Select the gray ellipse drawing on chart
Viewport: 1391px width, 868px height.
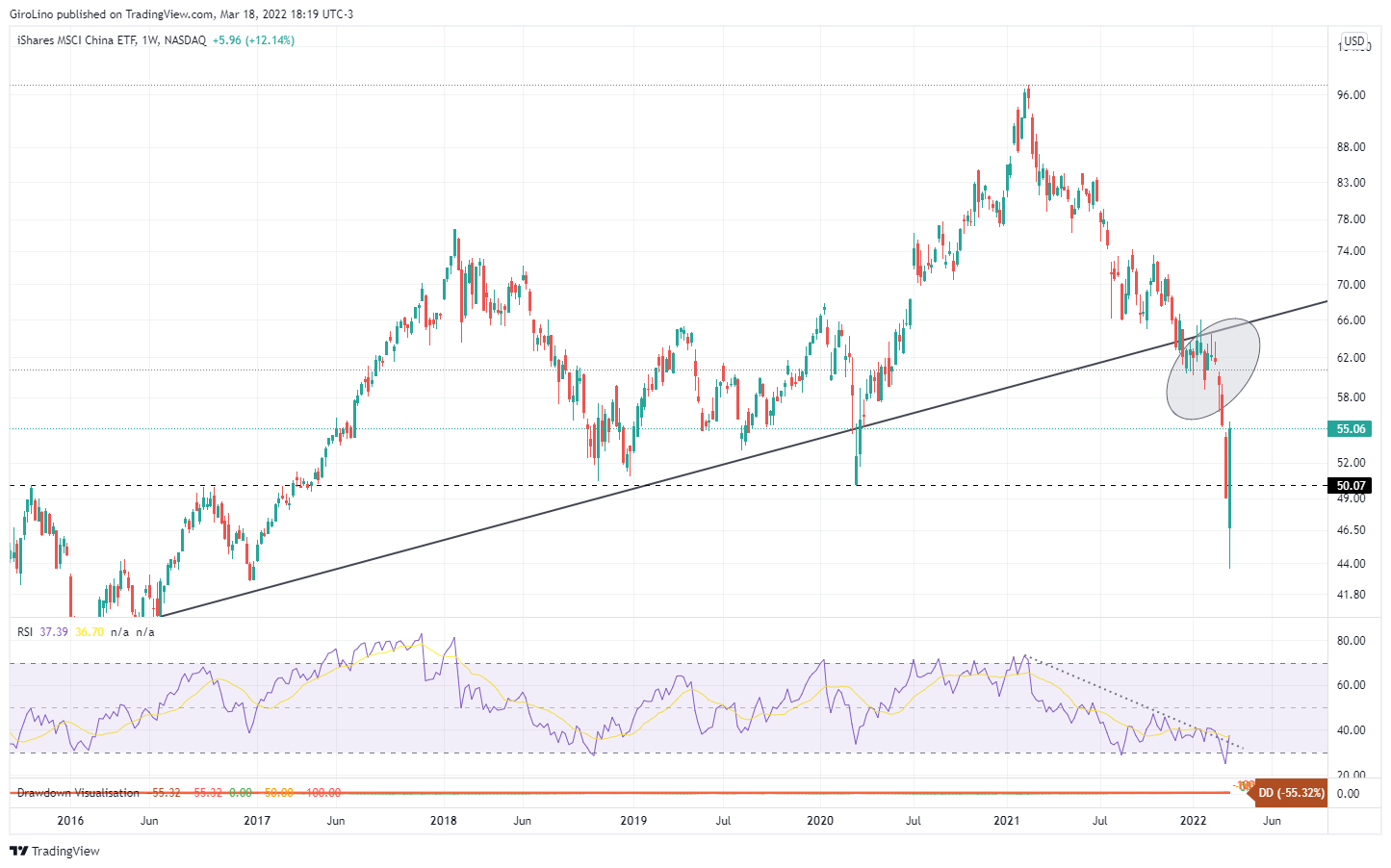point(1213,369)
